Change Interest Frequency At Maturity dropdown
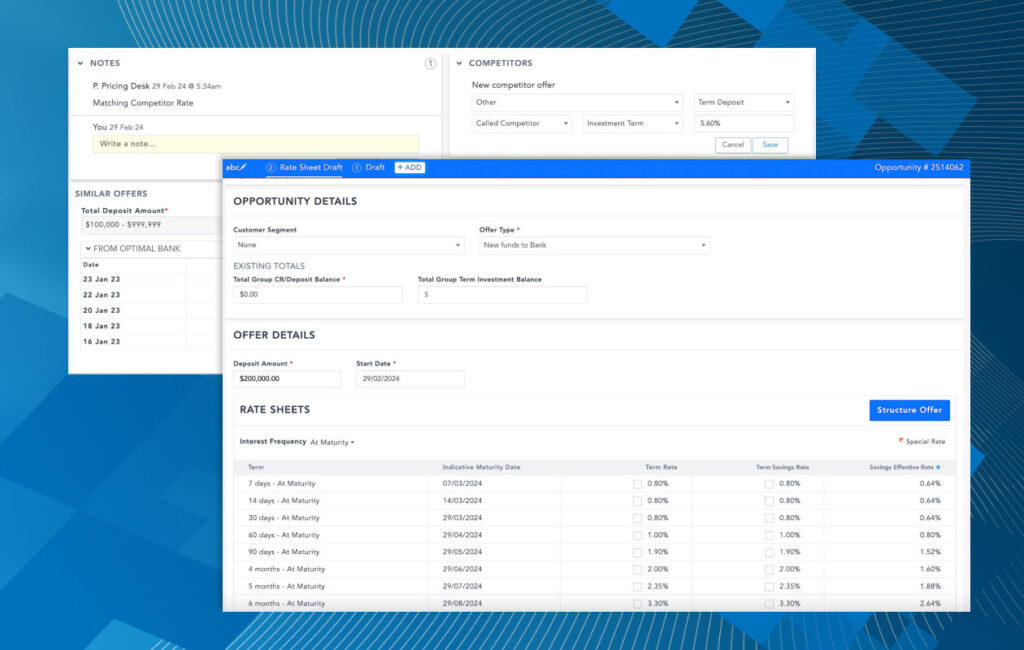The width and height of the screenshot is (1024, 650). [x=332, y=442]
